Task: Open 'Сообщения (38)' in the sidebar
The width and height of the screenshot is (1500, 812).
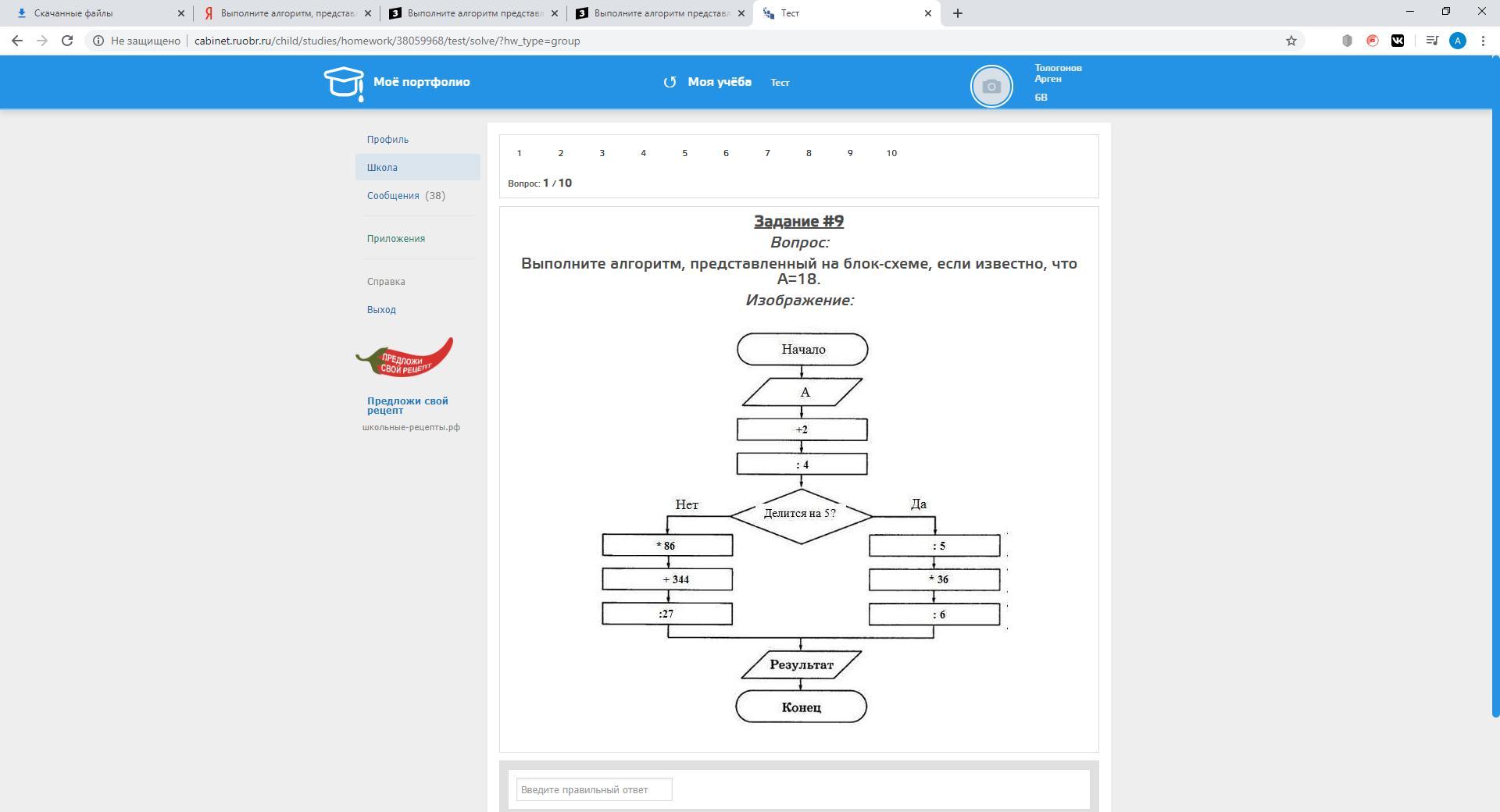Action: coord(406,196)
